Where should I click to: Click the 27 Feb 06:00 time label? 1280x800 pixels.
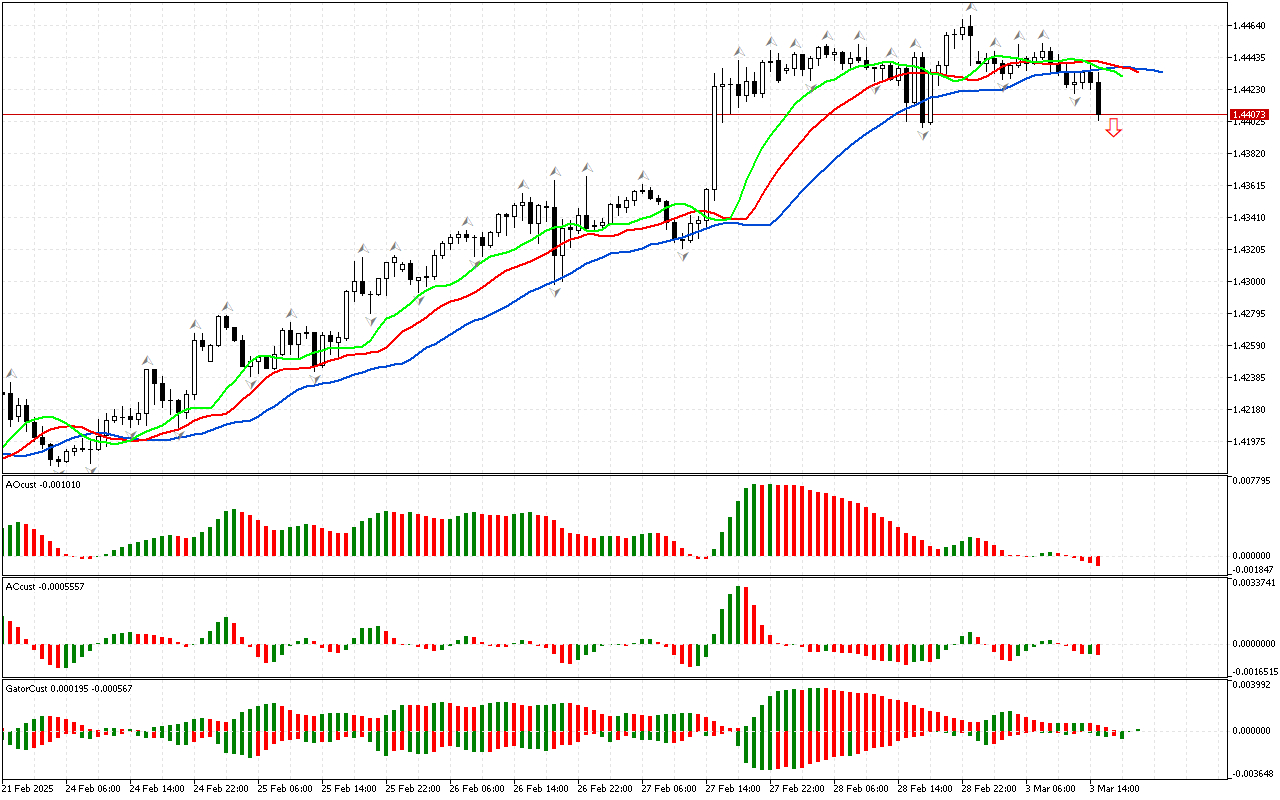[x=670, y=788]
